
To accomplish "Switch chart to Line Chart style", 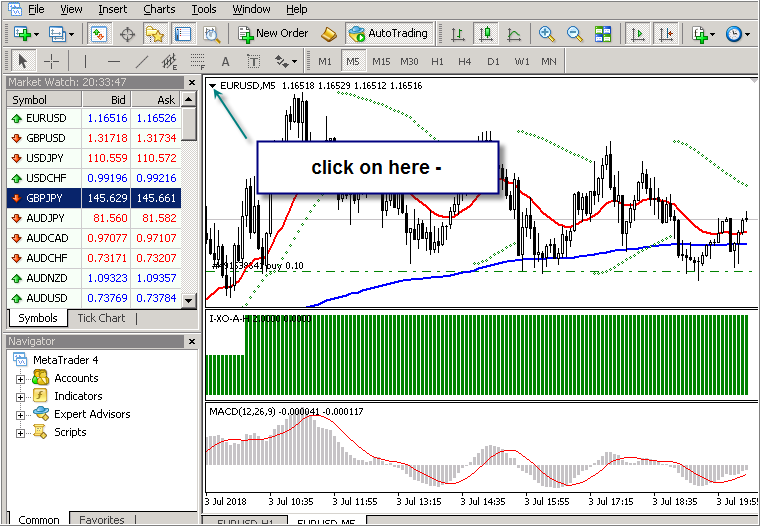I will [x=514, y=34].
